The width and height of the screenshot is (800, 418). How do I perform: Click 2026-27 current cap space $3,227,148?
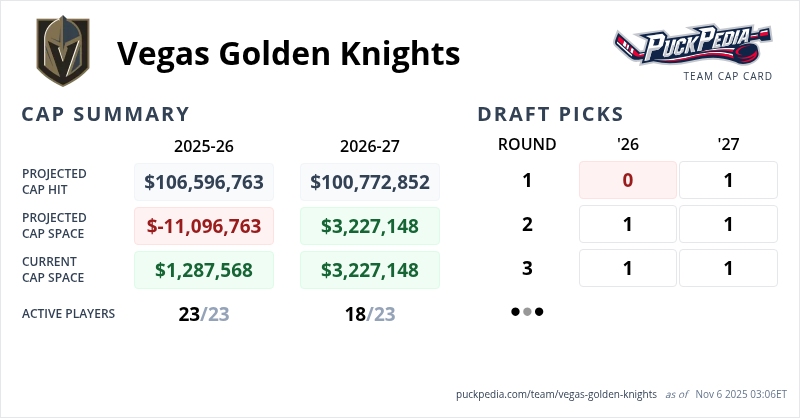(370, 270)
